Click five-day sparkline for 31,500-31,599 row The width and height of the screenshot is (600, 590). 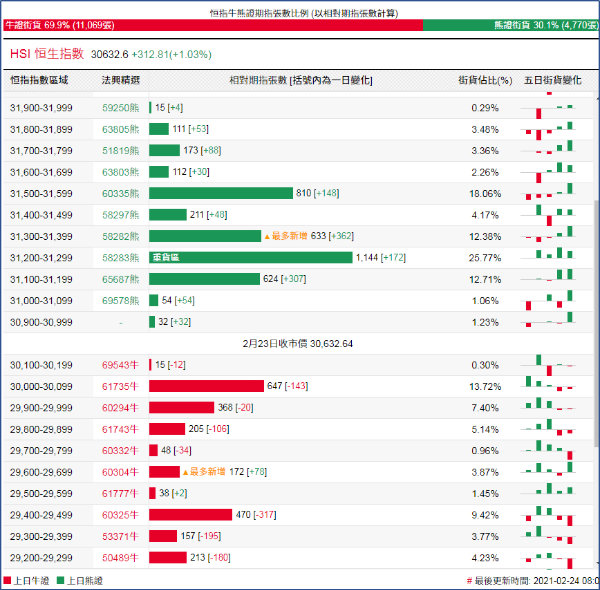(549, 193)
